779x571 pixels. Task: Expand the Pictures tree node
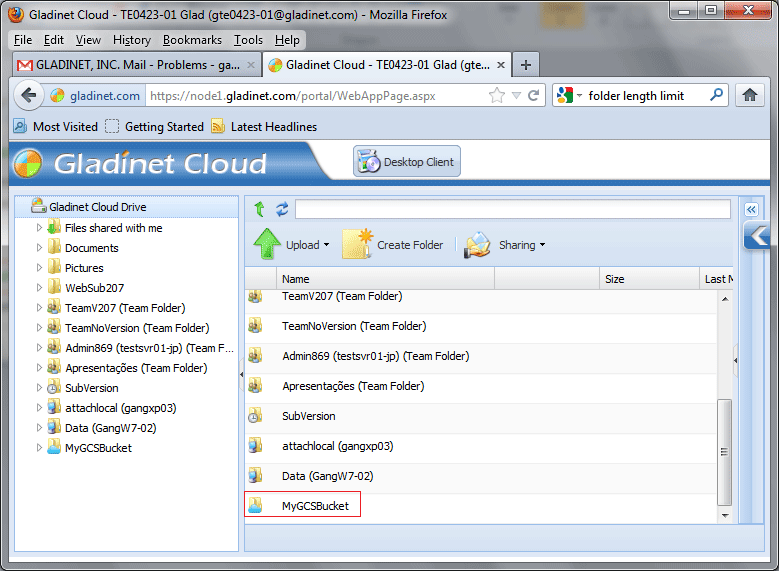click(39, 267)
